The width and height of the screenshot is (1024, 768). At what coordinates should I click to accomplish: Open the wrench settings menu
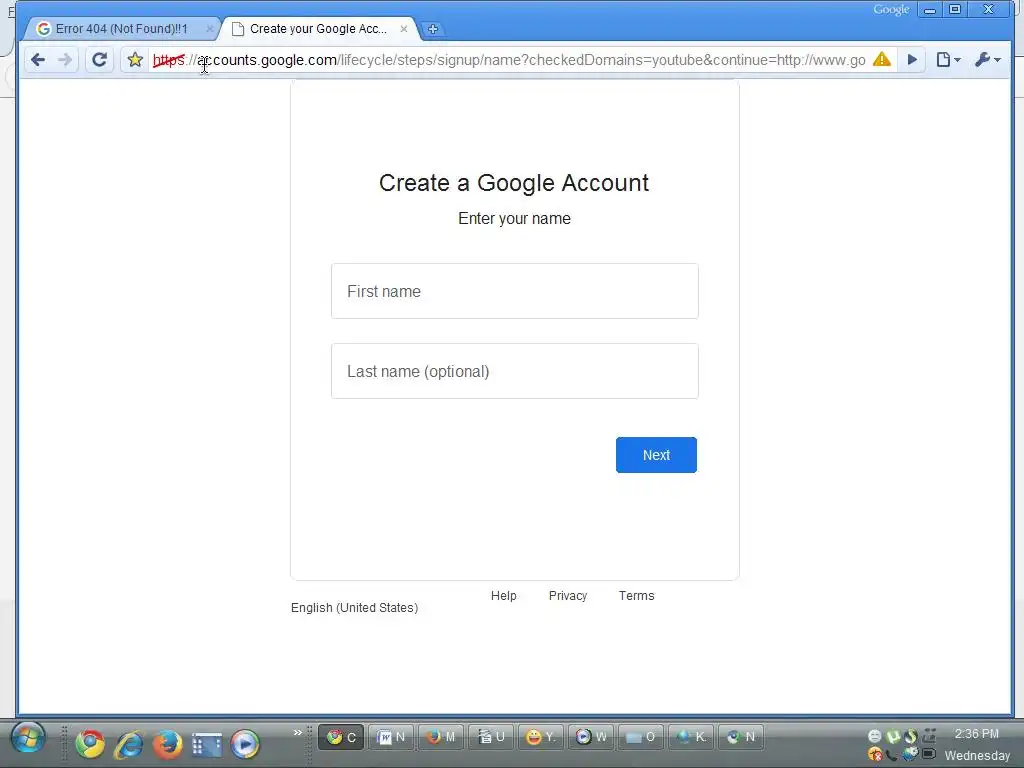click(x=987, y=60)
